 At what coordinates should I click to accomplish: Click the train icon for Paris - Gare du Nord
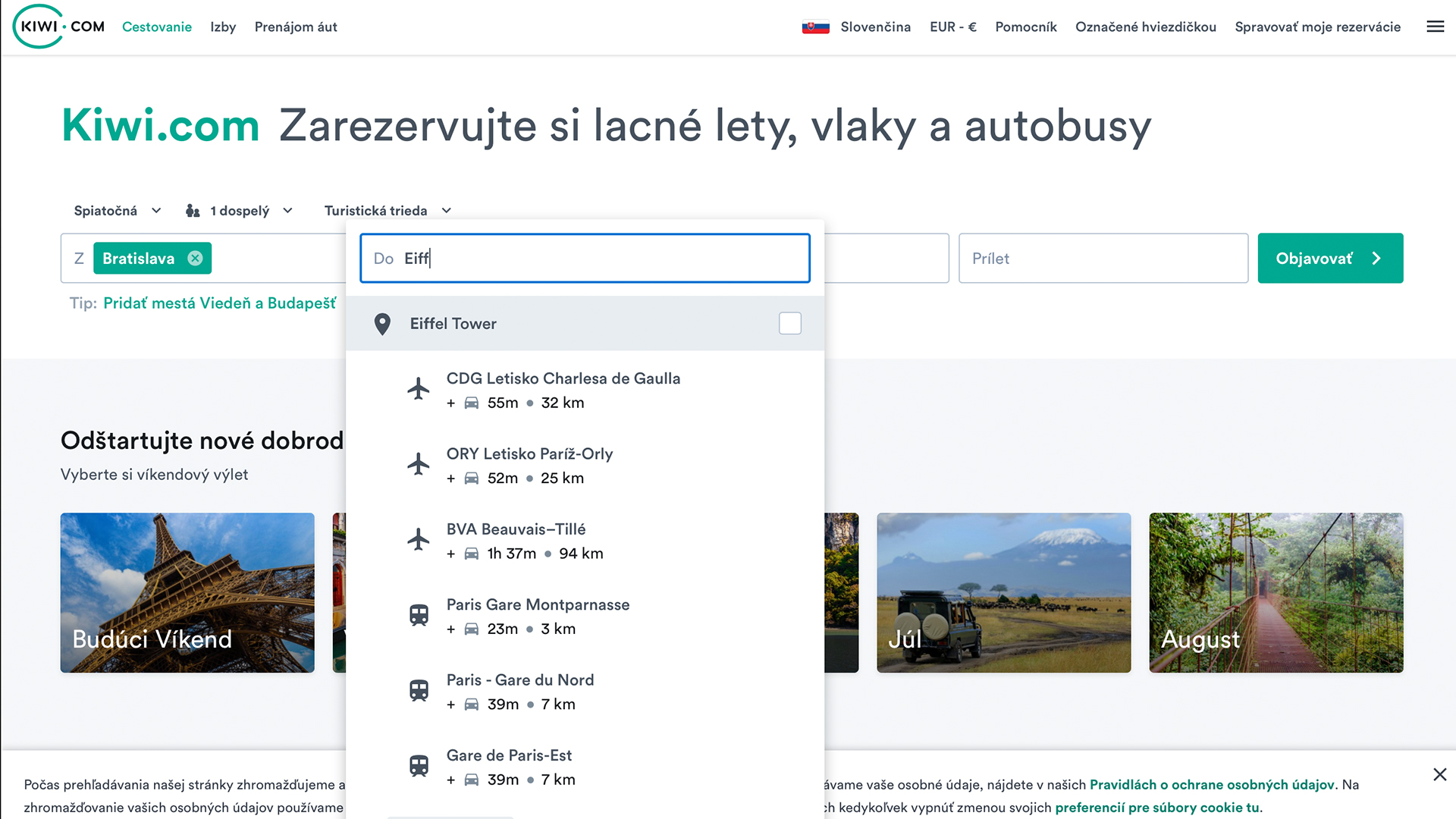(x=419, y=691)
